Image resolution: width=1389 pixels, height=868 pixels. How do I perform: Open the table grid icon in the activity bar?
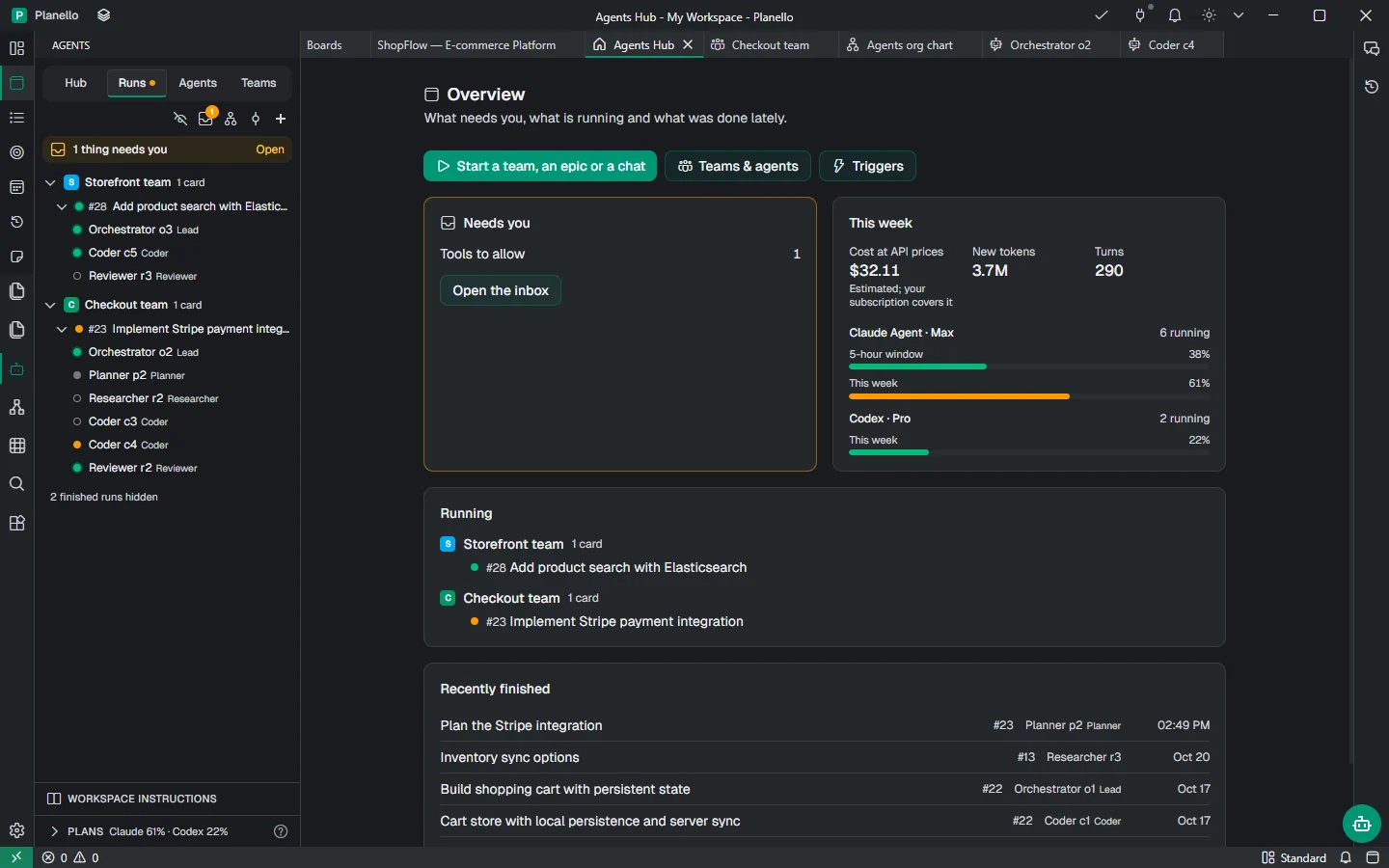click(16, 446)
